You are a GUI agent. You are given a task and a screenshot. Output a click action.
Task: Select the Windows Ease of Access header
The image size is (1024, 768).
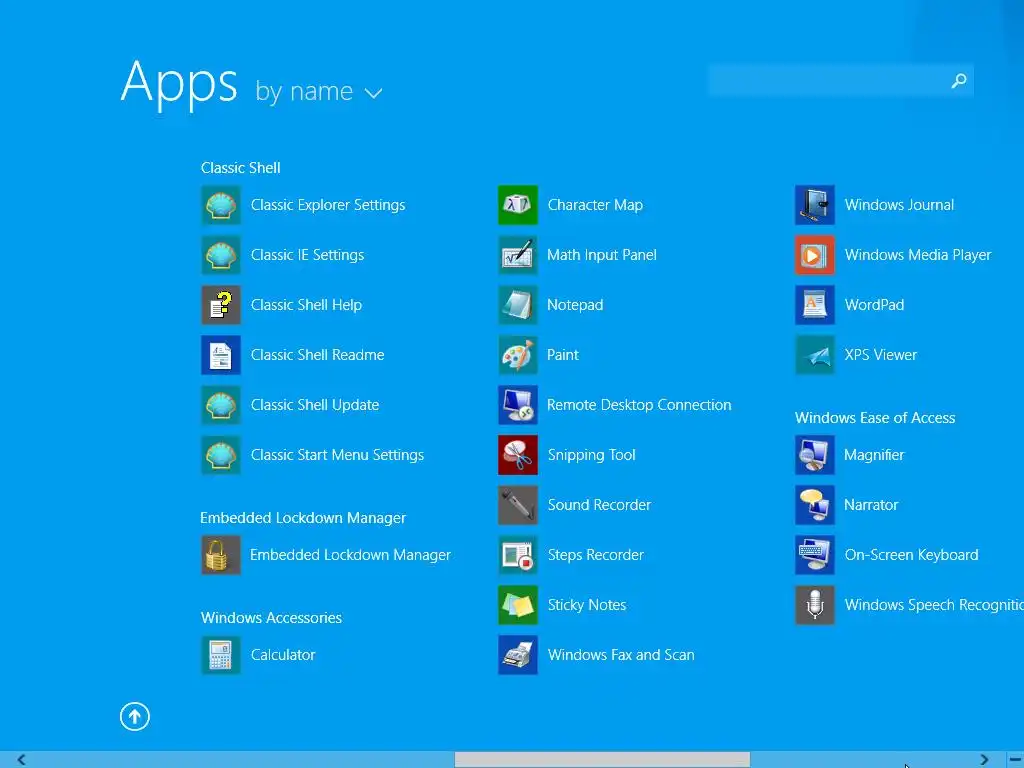(x=875, y=418)
